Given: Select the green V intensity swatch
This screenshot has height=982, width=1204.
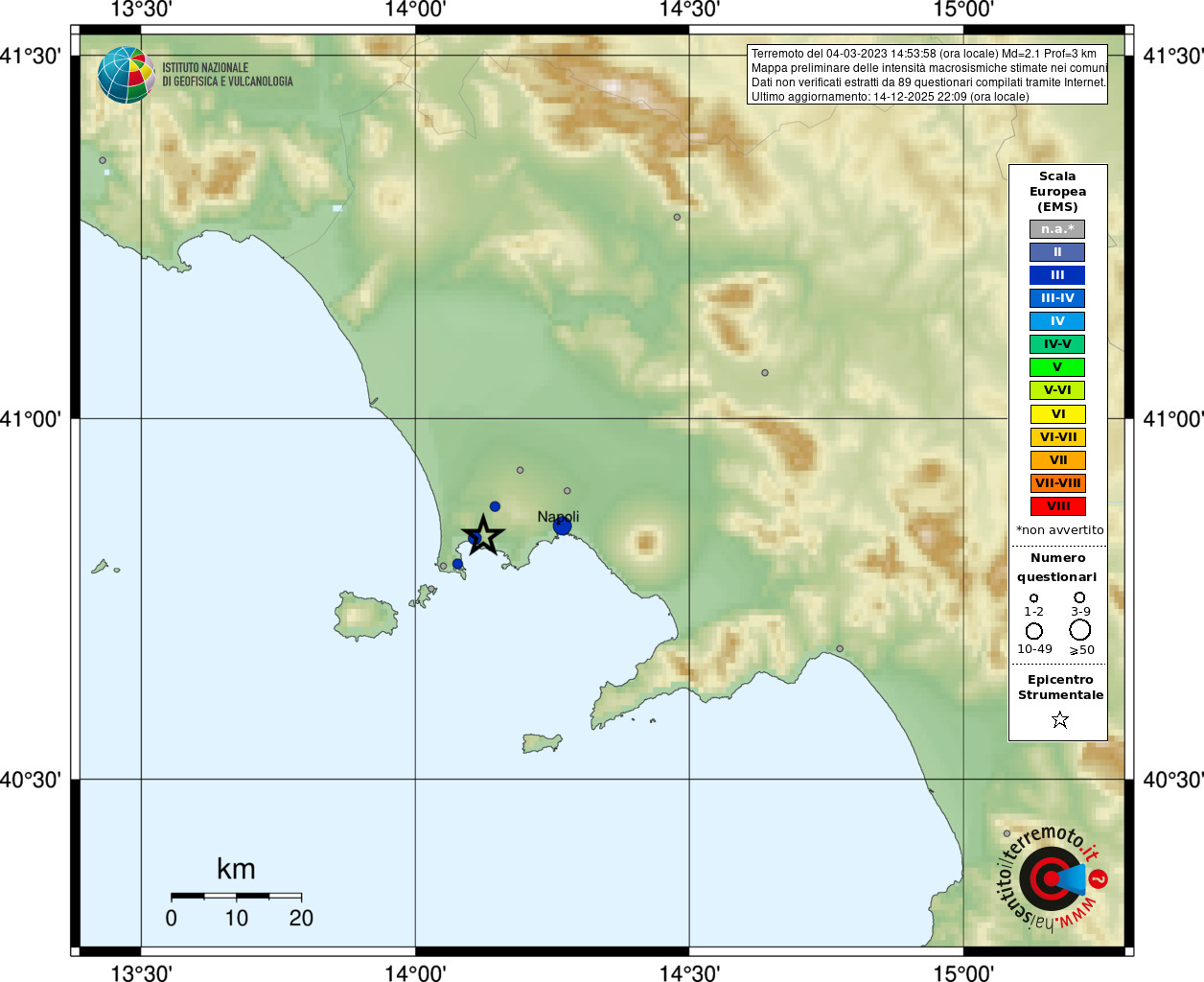Looking at the screenshot, I should pos(1057,367).
